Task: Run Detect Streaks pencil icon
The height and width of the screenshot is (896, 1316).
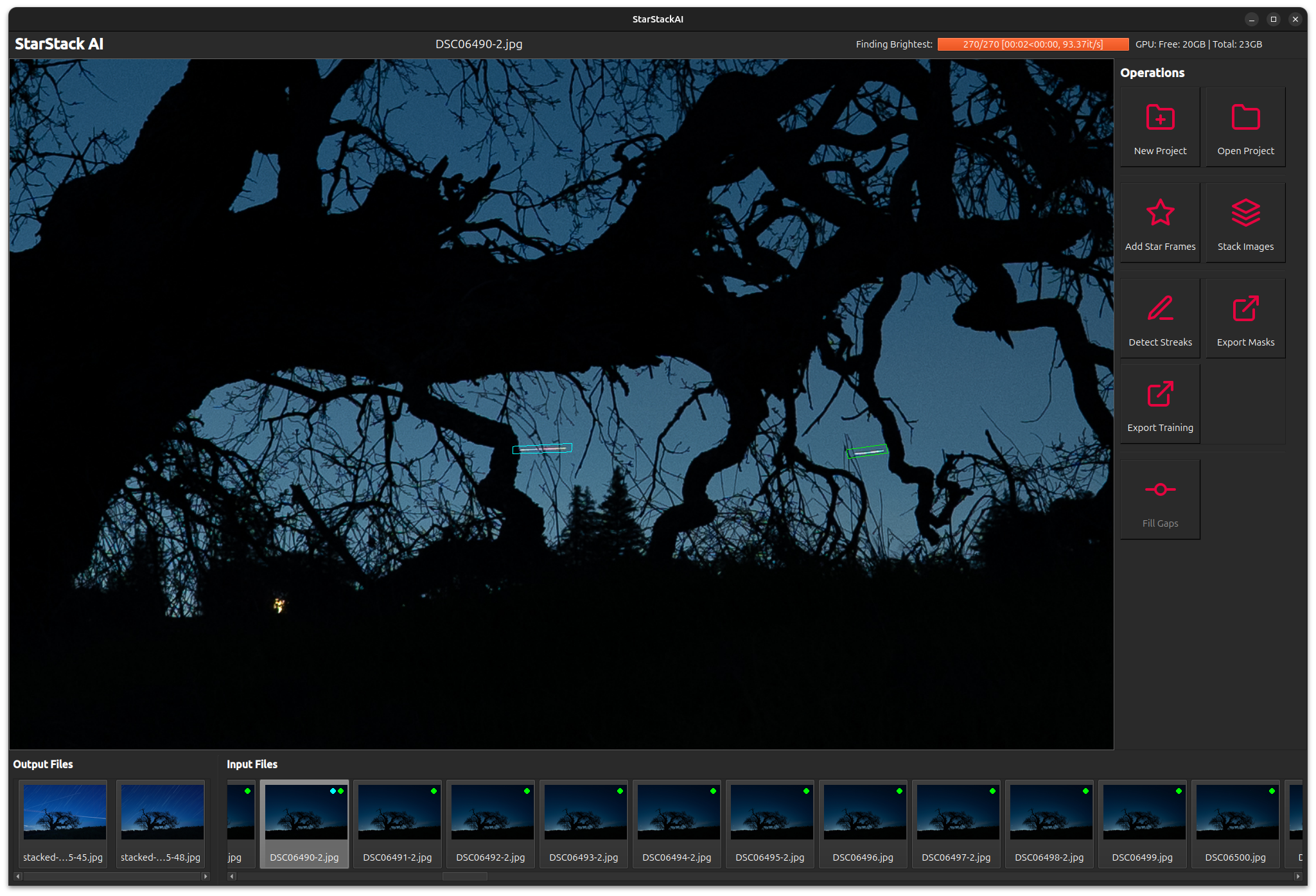Action: (1160, 309)
